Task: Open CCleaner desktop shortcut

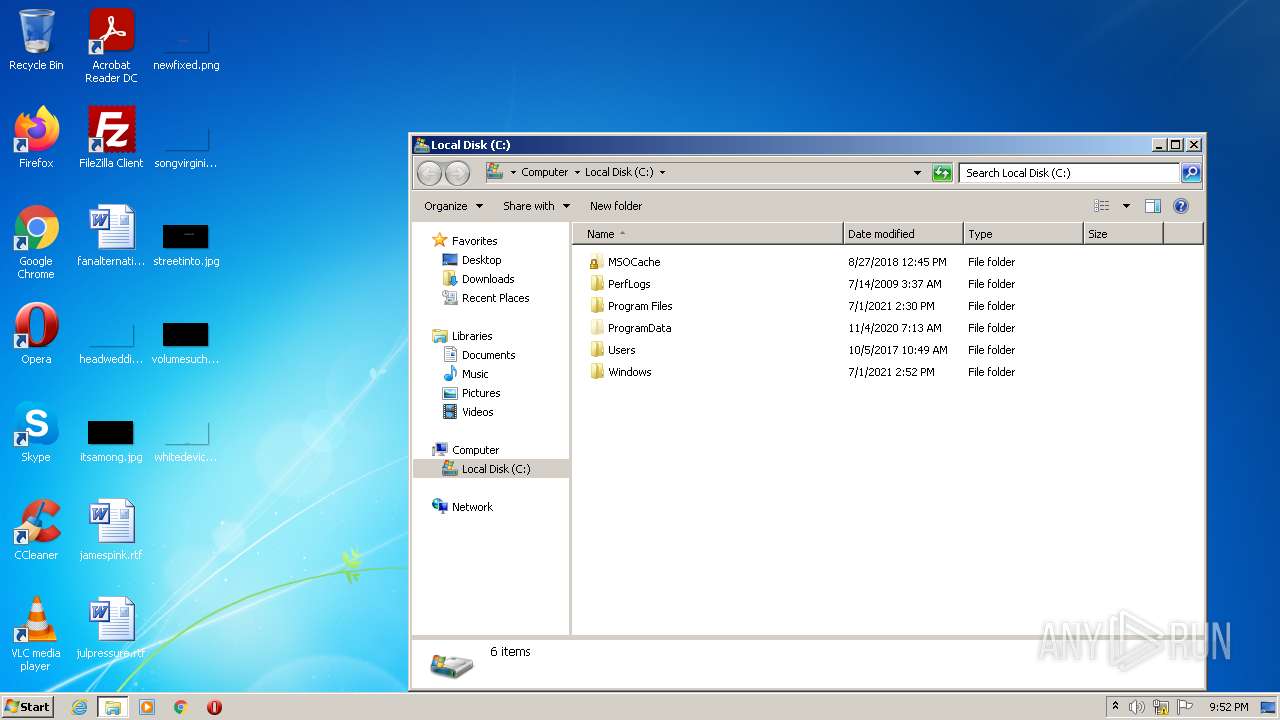Action: [x=36, y=530]
